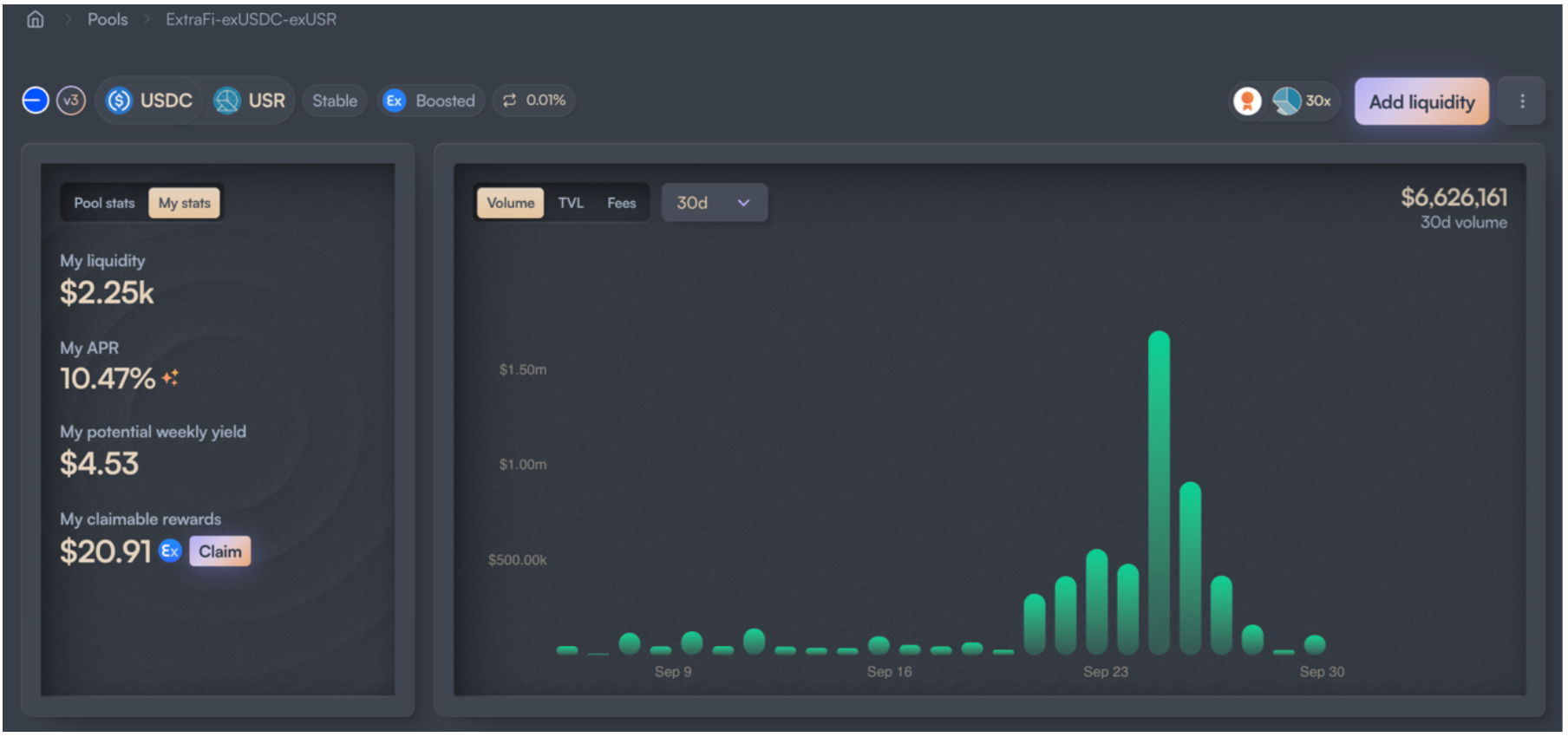
Task: Click the sparkle icon beside My APR
Action: tap(170, 378)
